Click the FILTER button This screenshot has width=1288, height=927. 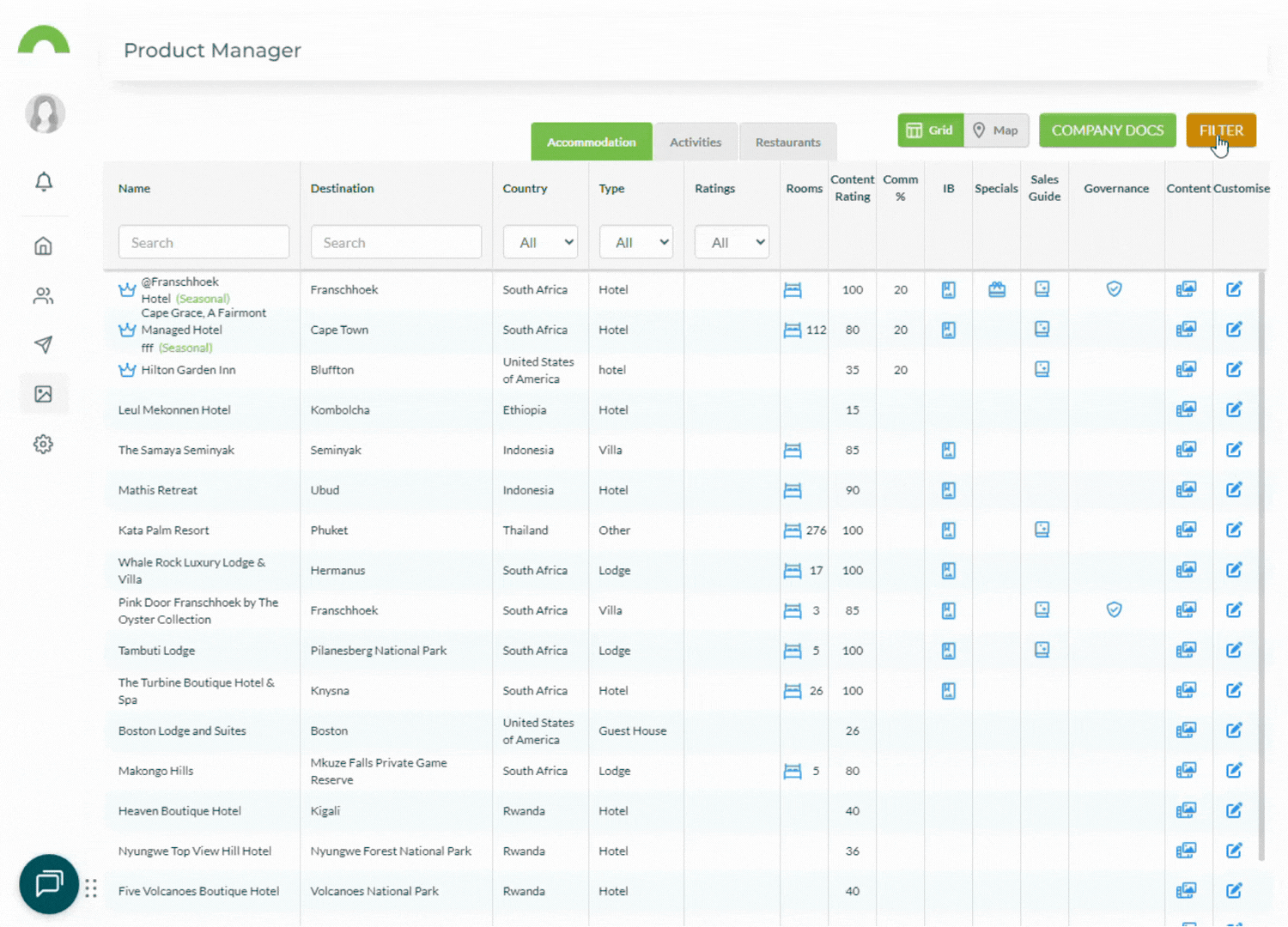click(x=1221, y=130)
